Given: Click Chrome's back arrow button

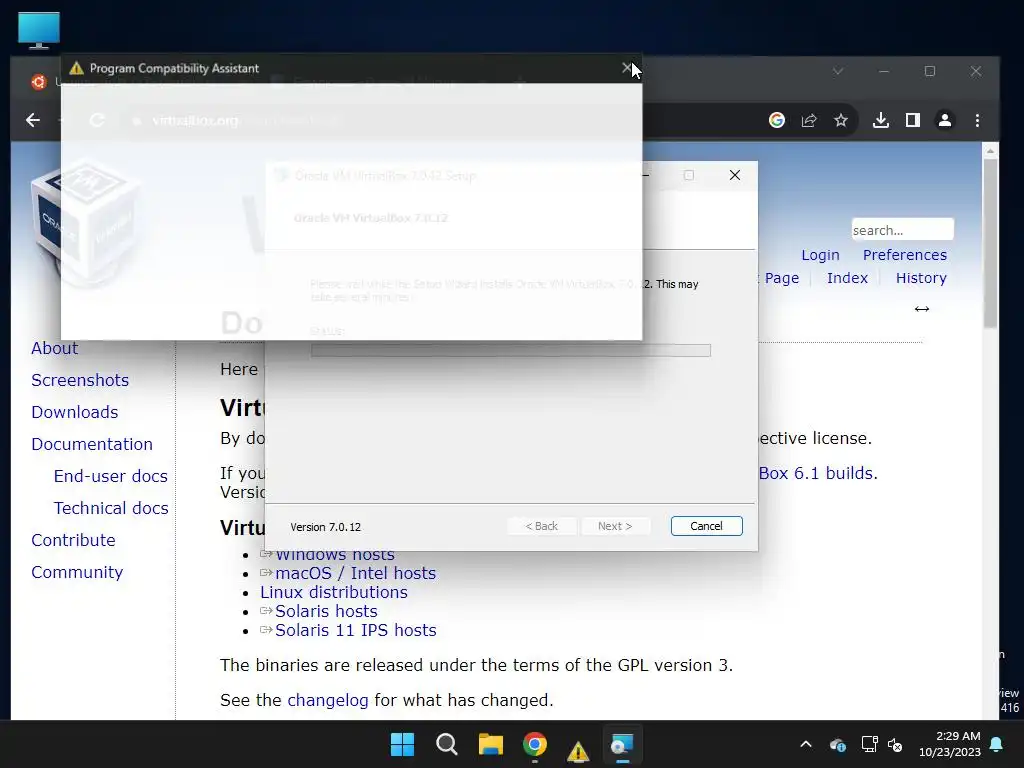Looking at the screenshot, I should tap(33, 120).
